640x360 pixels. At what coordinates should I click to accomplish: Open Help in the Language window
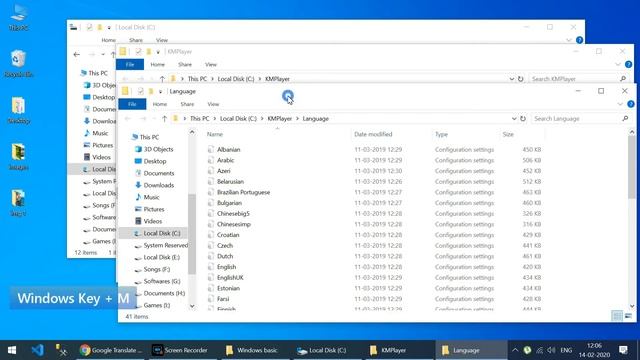(x=631, y=104)
